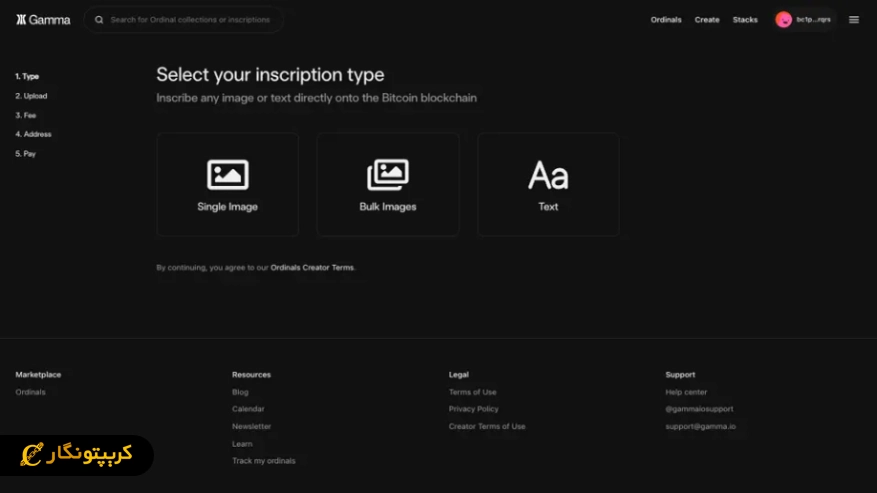Select step 1. Type
The width and height of the screenshot is (877, 493).
[x=27, y=76]
